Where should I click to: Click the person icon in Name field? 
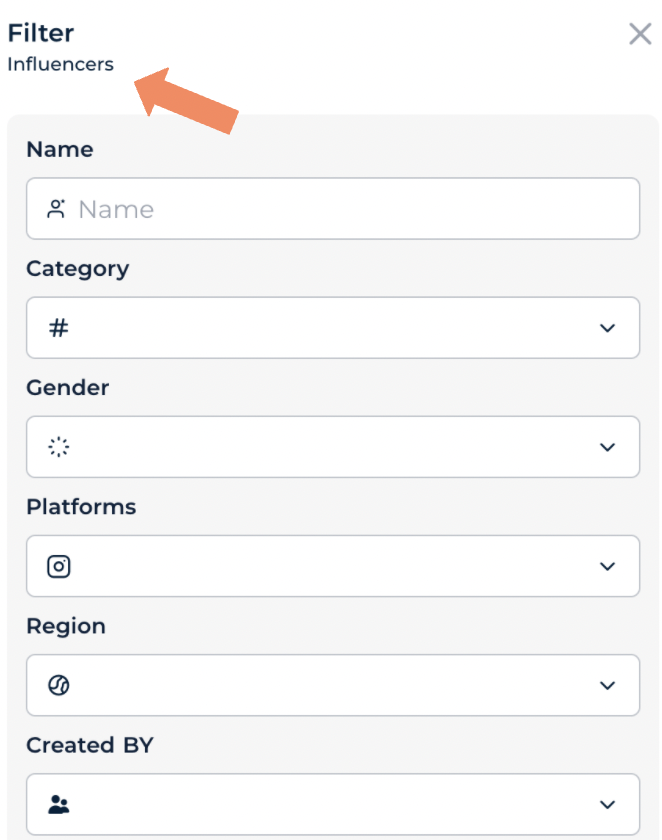tap(56, 209)
